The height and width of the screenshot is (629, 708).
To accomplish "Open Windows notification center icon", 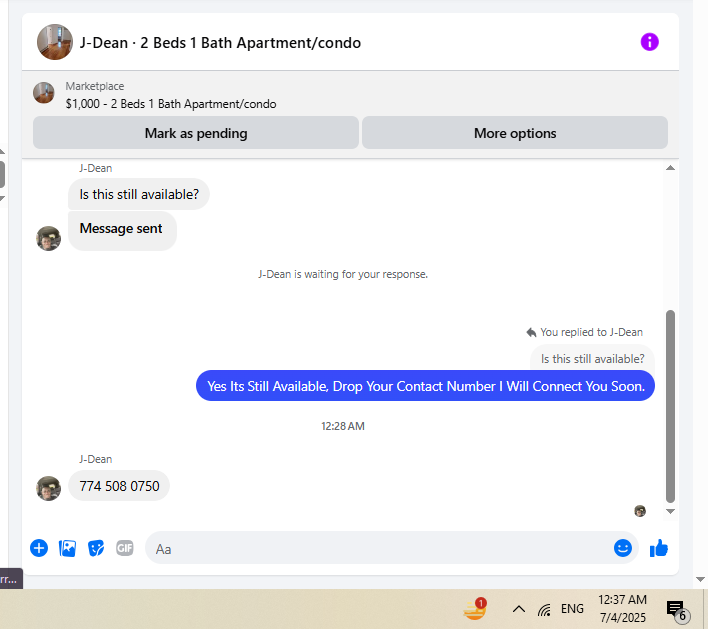I will (x=676, y=610).
